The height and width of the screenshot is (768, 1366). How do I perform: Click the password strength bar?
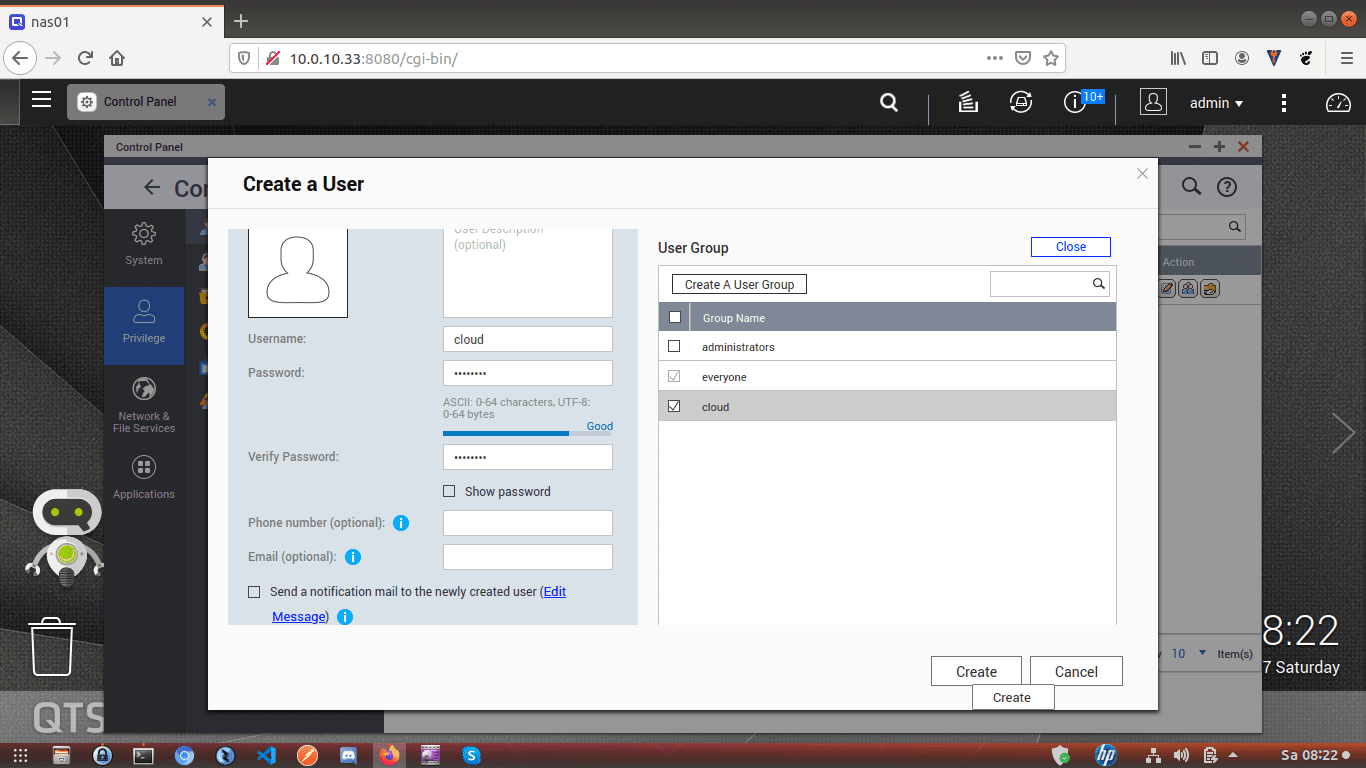528,433
